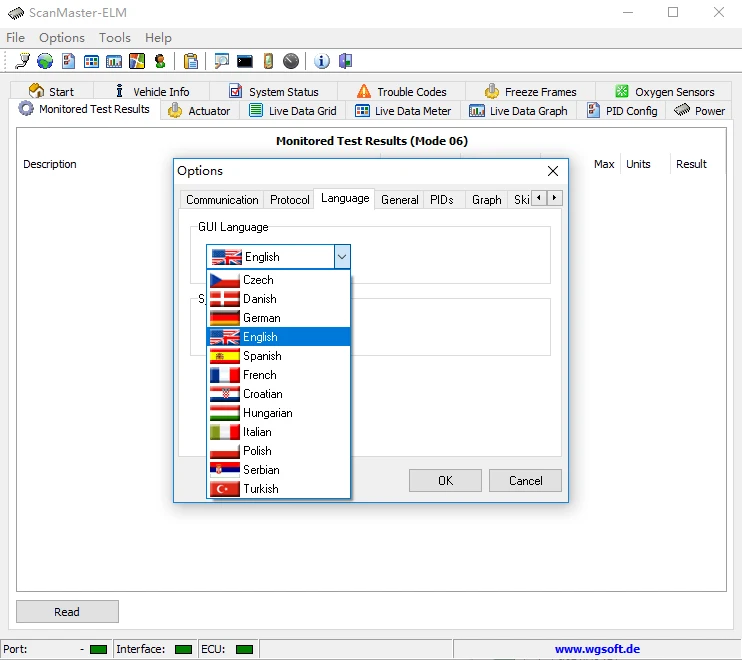
Task: Click the four-color squares toolbar icon
Action: pos(137,61)
